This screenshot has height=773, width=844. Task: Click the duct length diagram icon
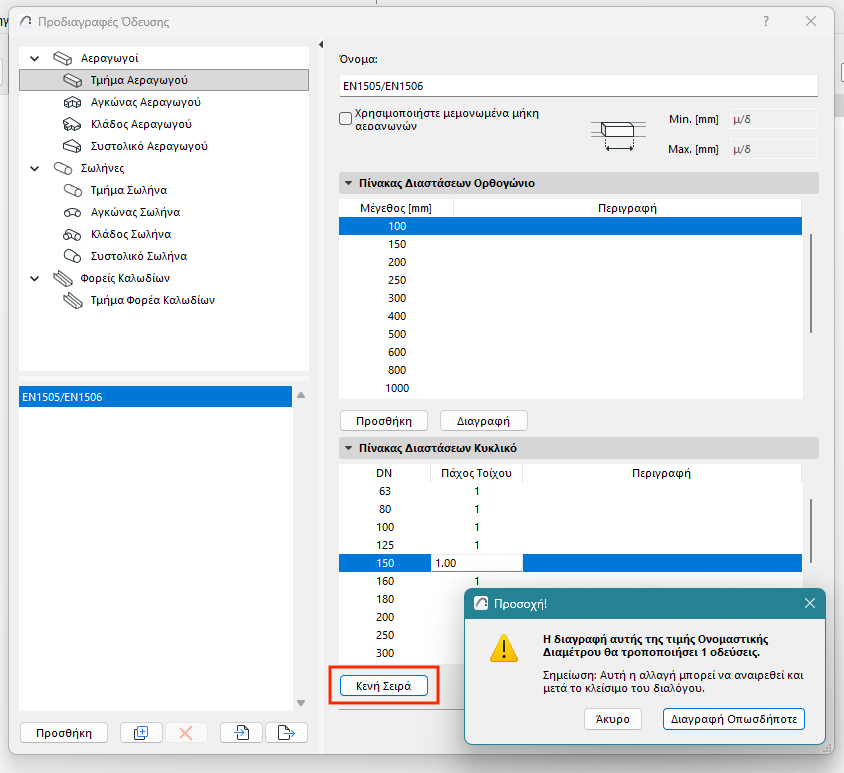[618, 135]
